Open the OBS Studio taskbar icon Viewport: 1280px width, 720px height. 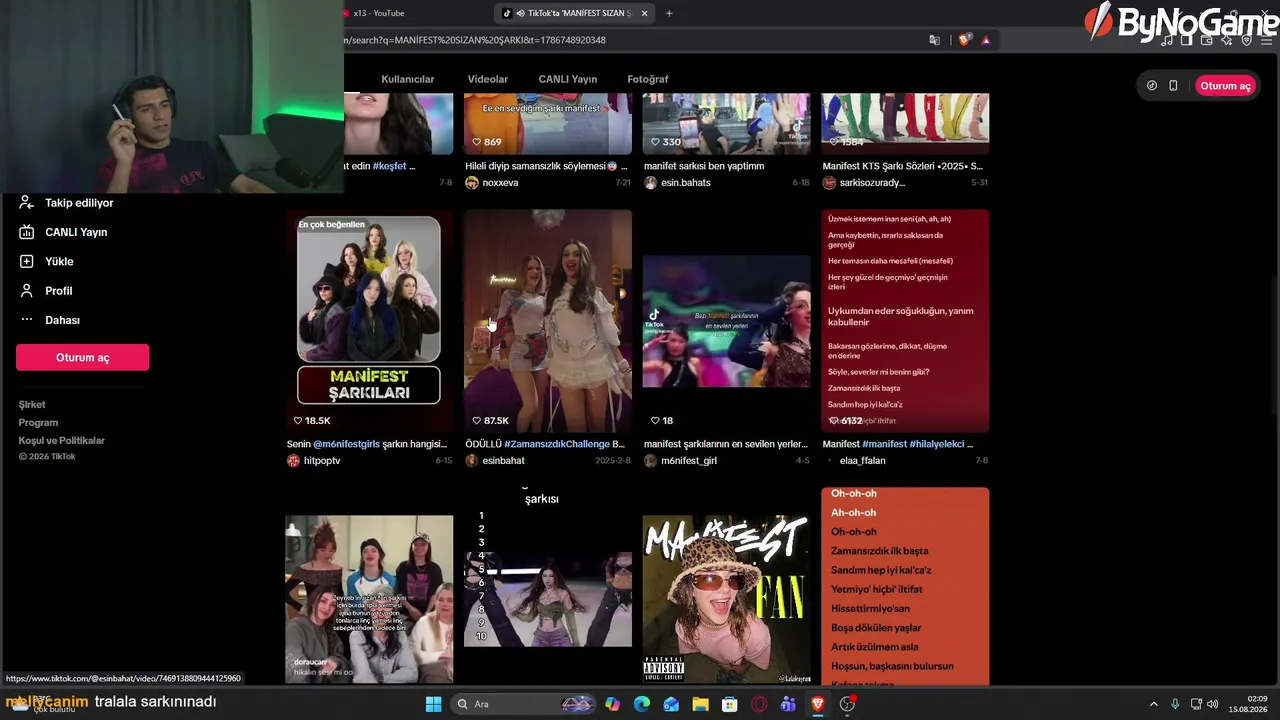[847, 704]
